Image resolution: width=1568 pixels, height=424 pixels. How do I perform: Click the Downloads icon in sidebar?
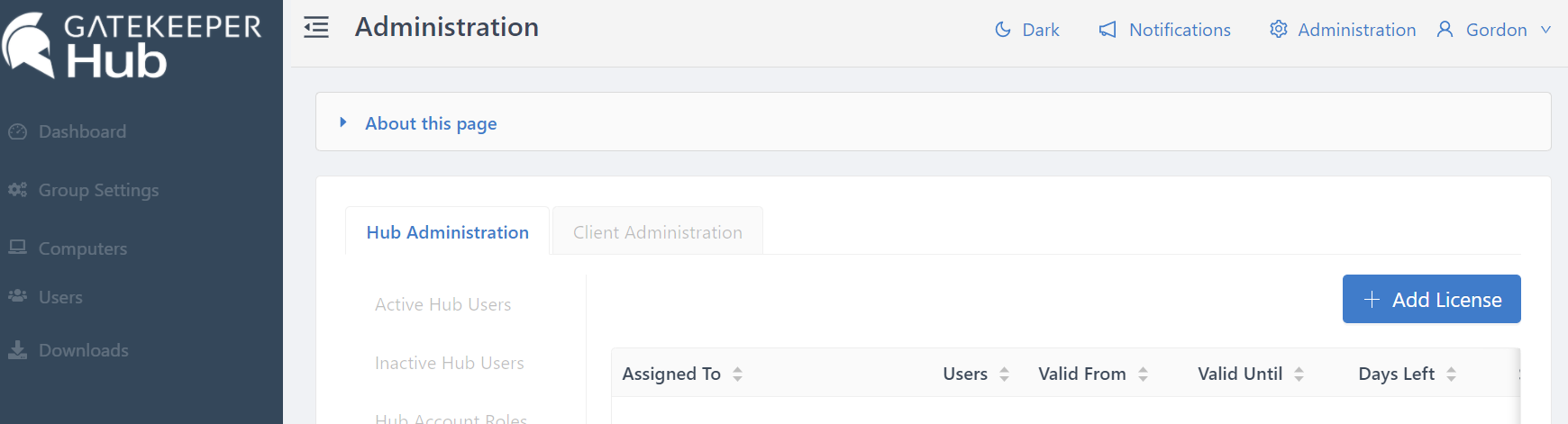click(17, 350)
